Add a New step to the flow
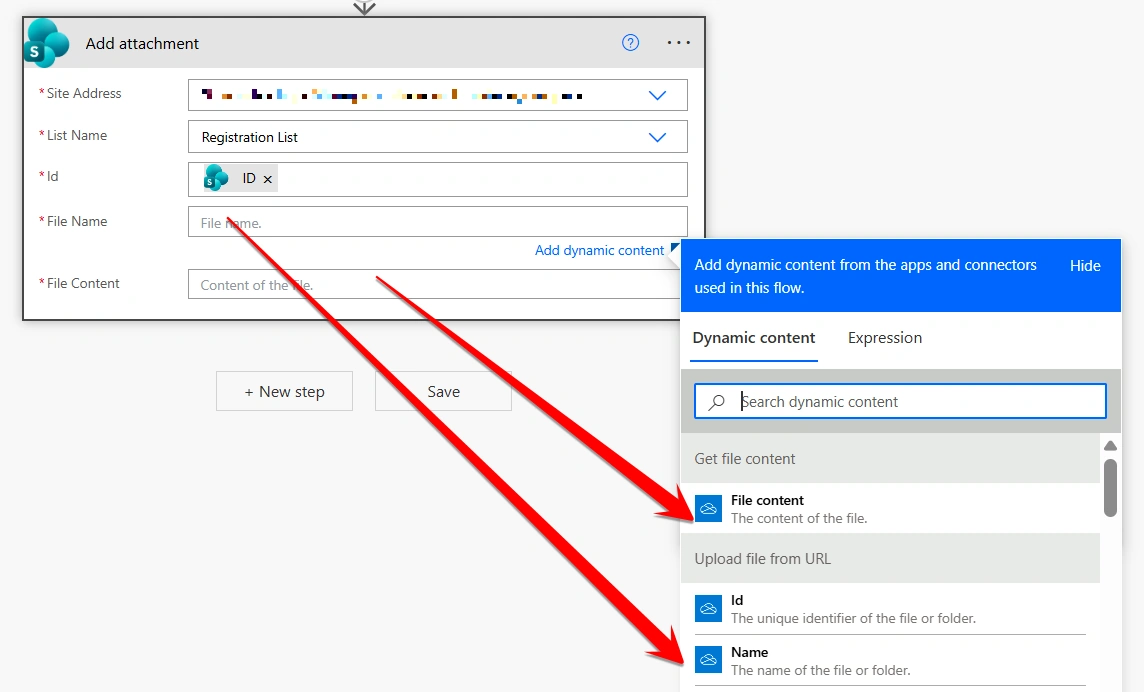The width and height of the screenshot is (1144, 692). 285,391
